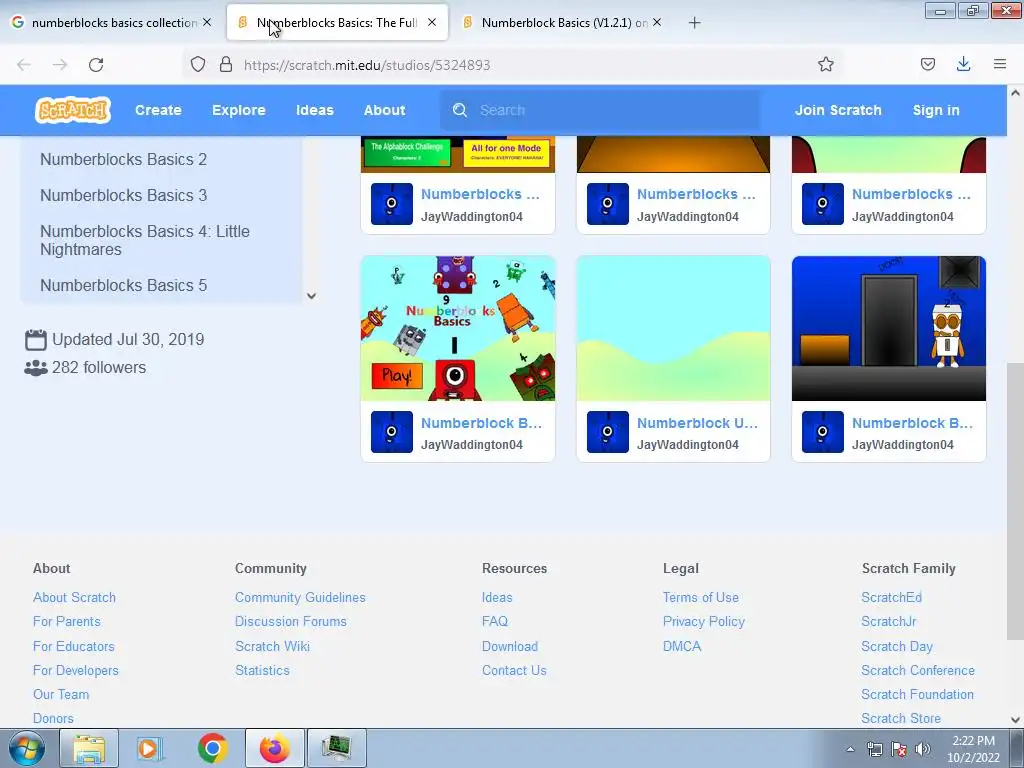Open Terms of Use link
Viewport: 1024px width, 768px height.
pos(700,597)
